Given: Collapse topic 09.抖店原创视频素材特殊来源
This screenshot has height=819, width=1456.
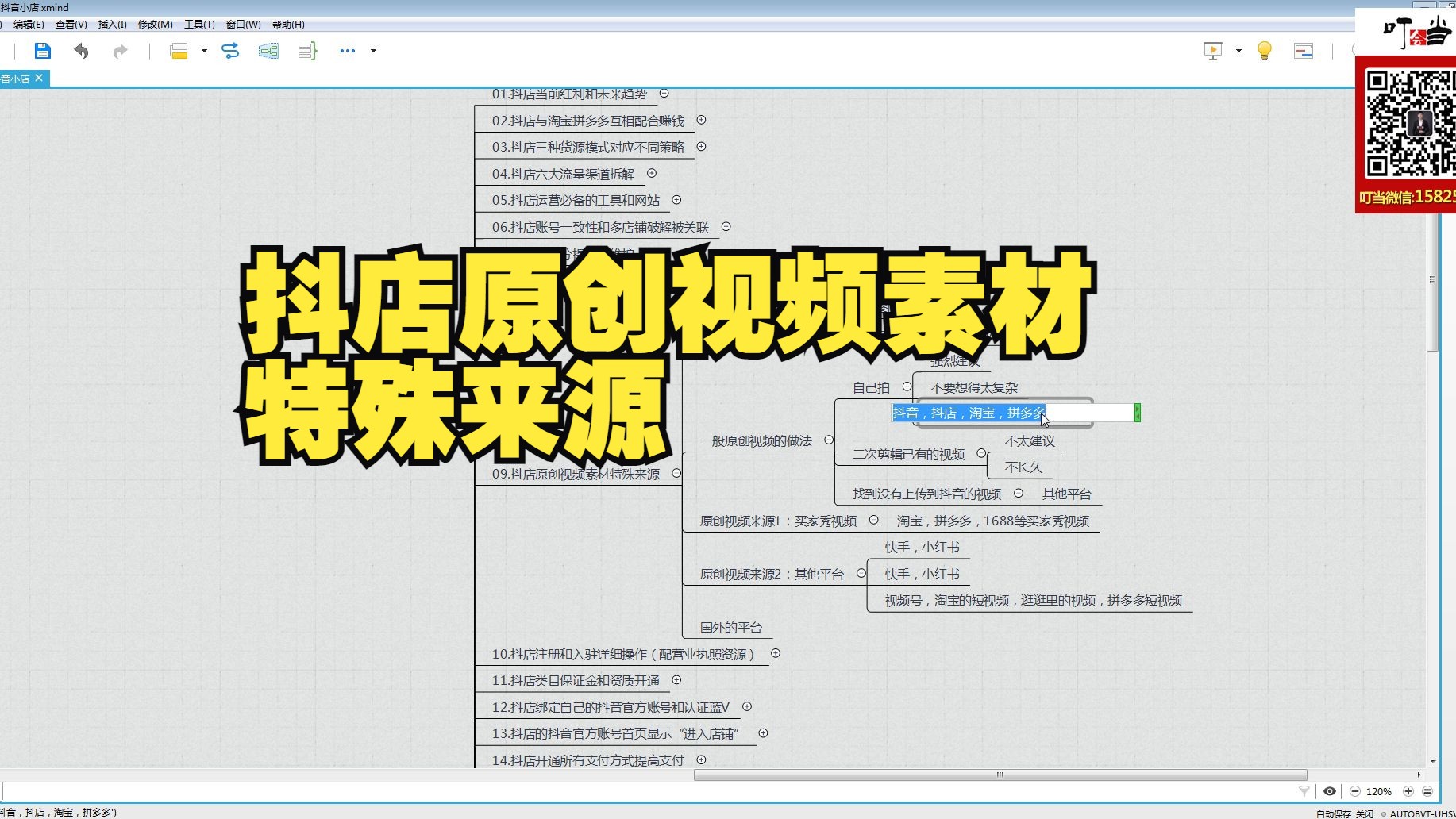Looking at the screenshot, I should tap(676, 473).
